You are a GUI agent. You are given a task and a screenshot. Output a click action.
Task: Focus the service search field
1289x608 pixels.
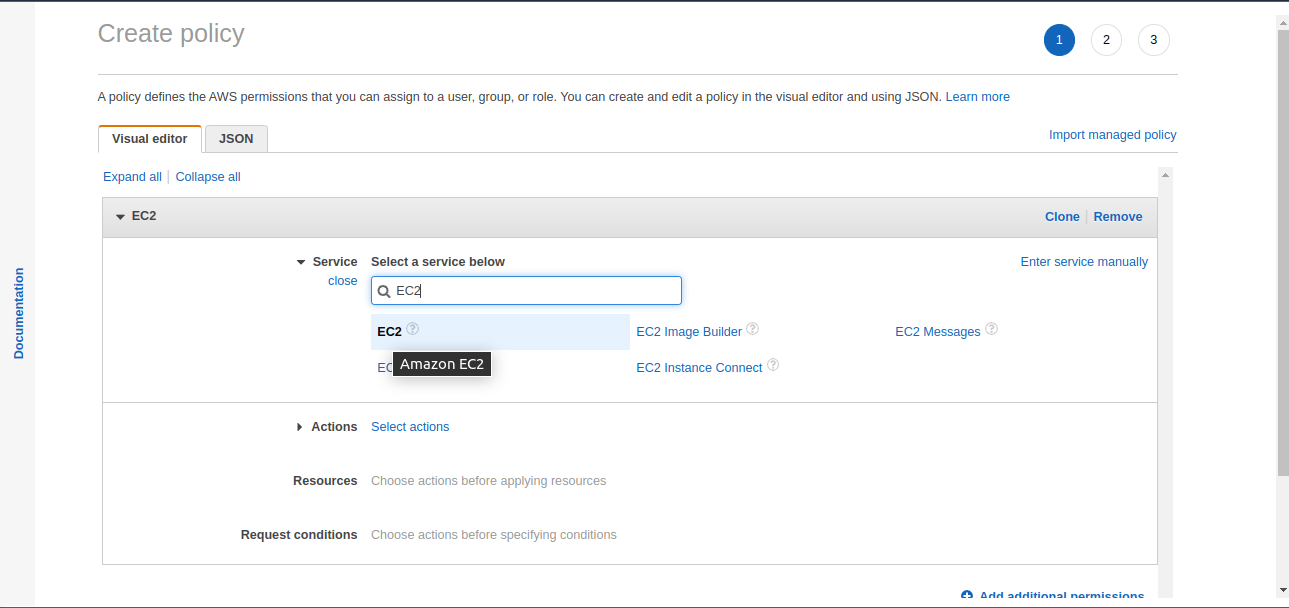coord(526,291)
